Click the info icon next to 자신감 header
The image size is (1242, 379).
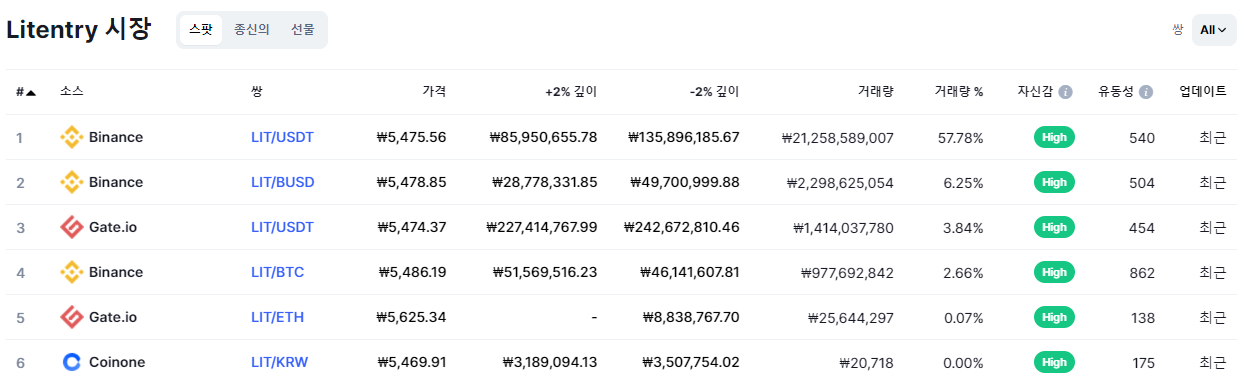click(1065, 92)
